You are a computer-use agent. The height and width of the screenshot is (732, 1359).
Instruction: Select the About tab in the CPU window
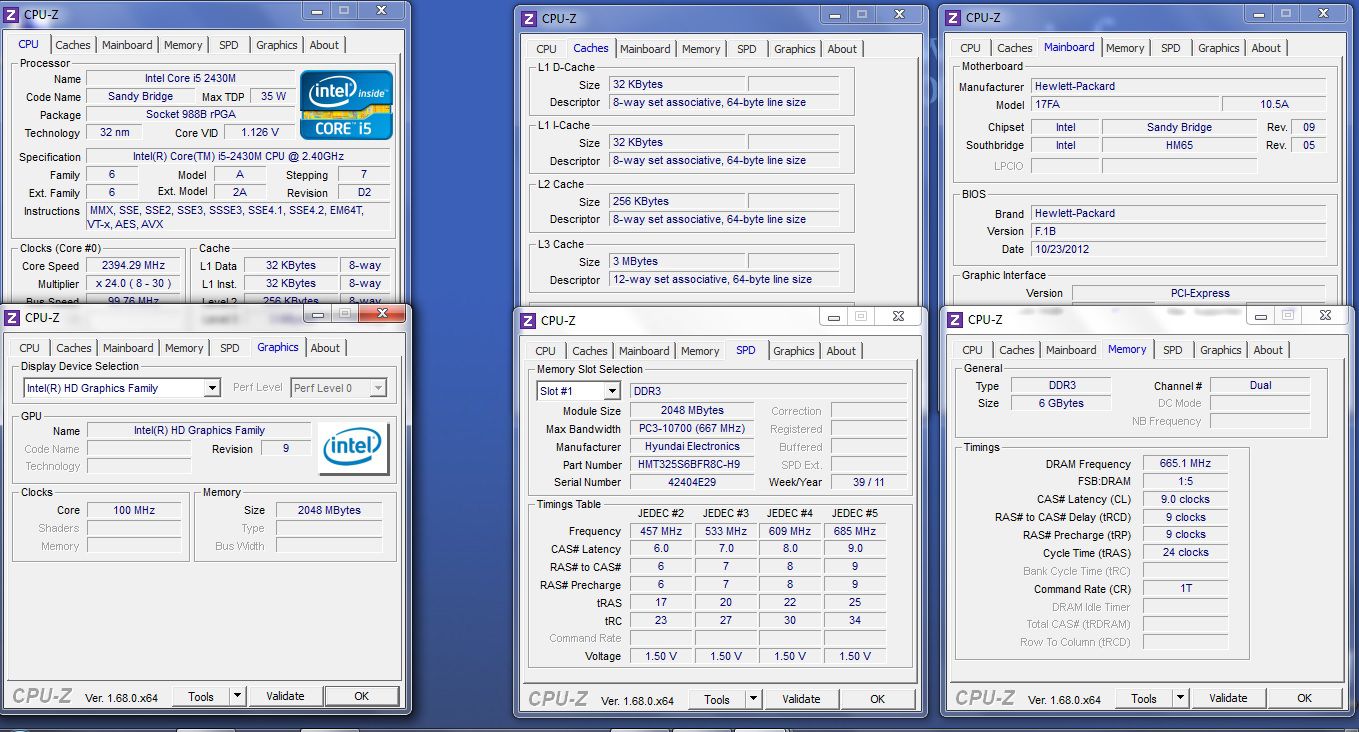[324, 45]
